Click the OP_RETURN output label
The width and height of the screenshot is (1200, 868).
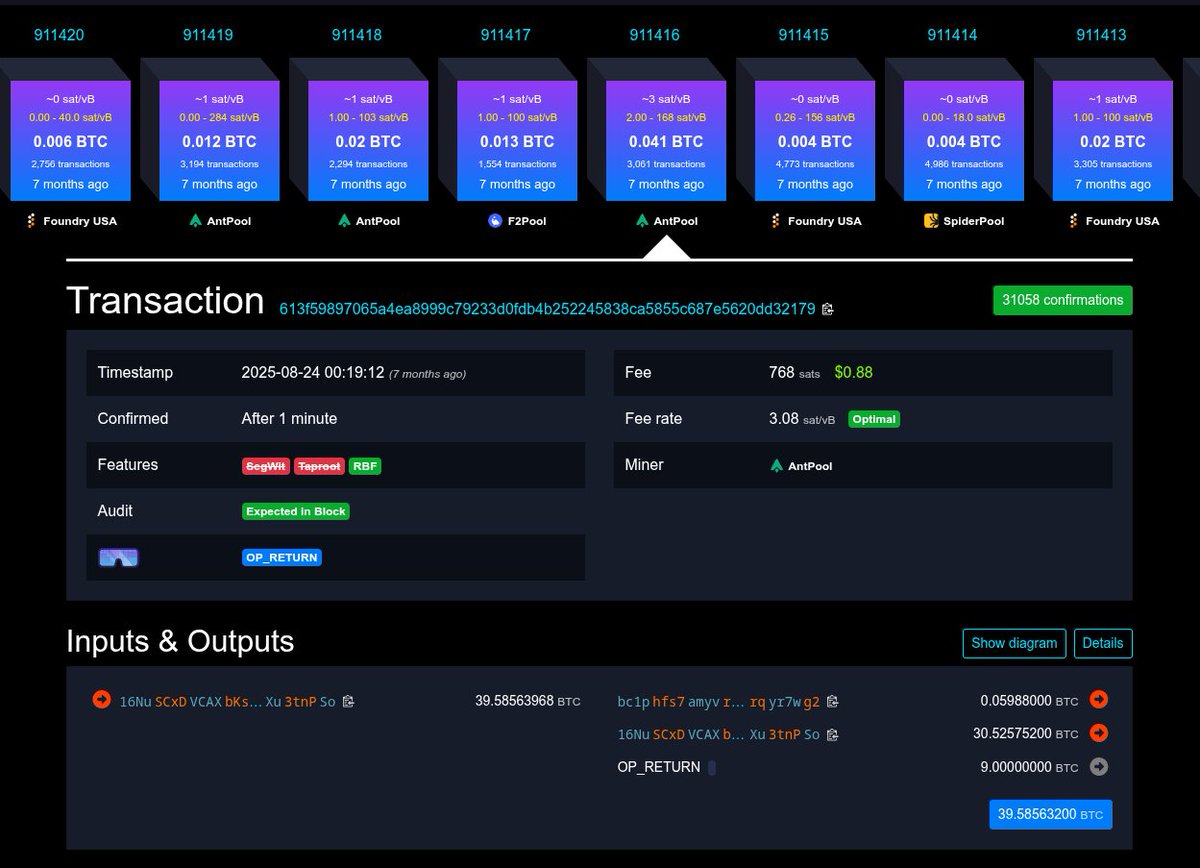[x=659, y=768]
